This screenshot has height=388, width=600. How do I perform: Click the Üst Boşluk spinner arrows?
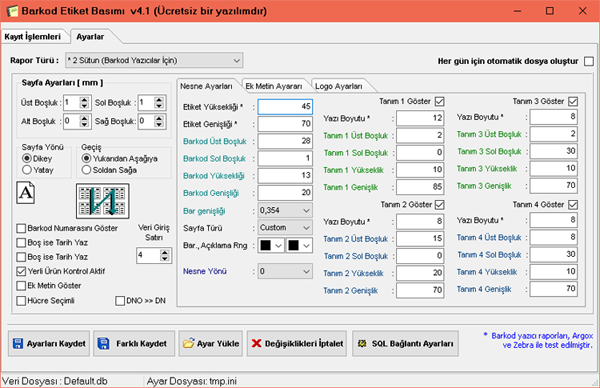[x=85, y=103]
